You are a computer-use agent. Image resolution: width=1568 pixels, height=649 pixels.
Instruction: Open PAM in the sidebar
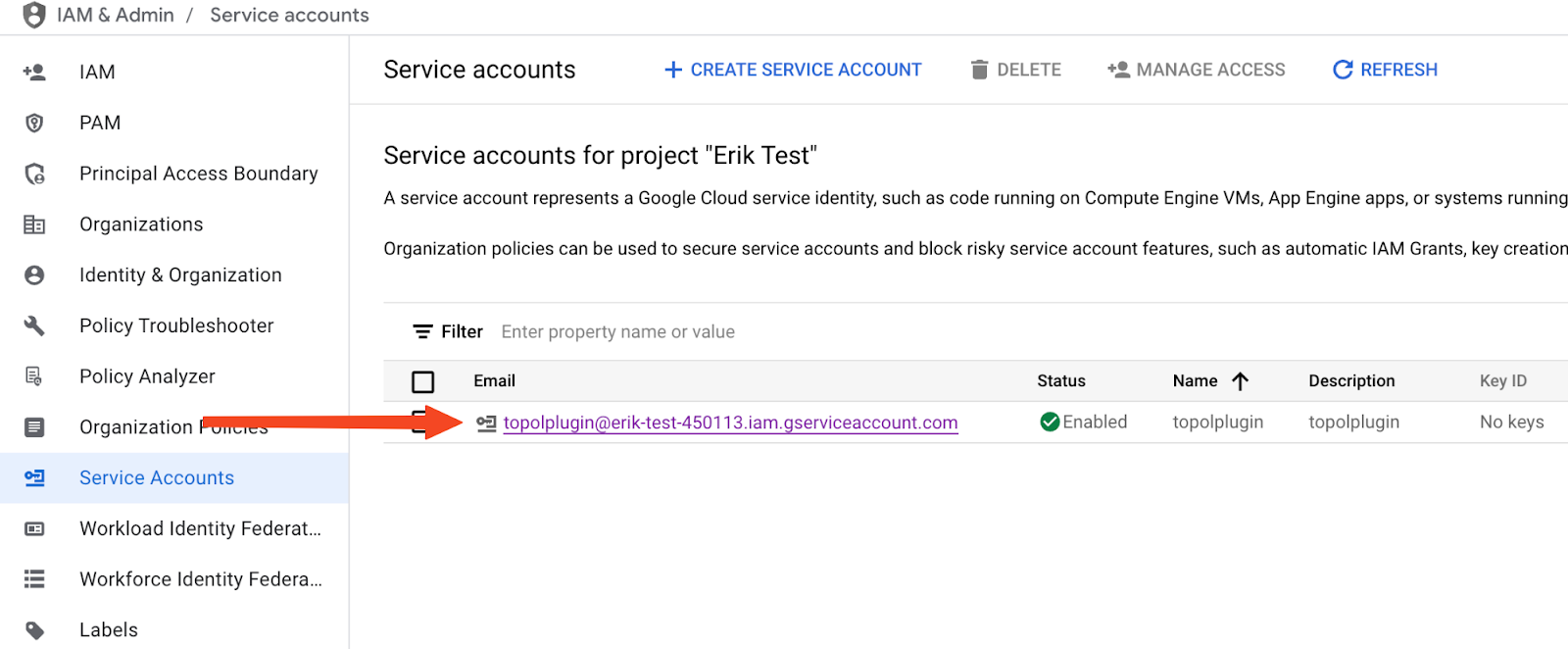[x=100, y=123]
